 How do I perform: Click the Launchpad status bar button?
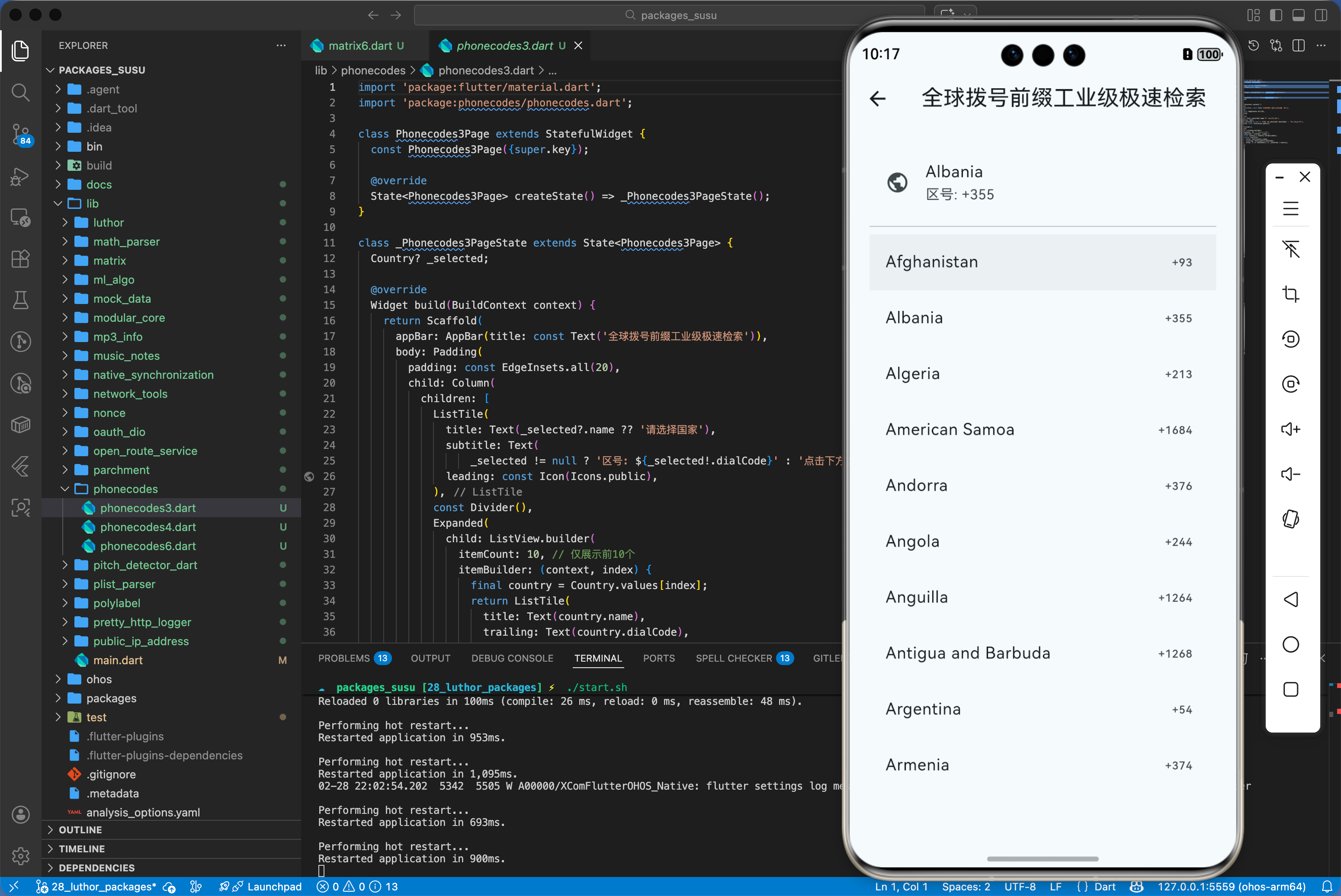tap(274, 886)
